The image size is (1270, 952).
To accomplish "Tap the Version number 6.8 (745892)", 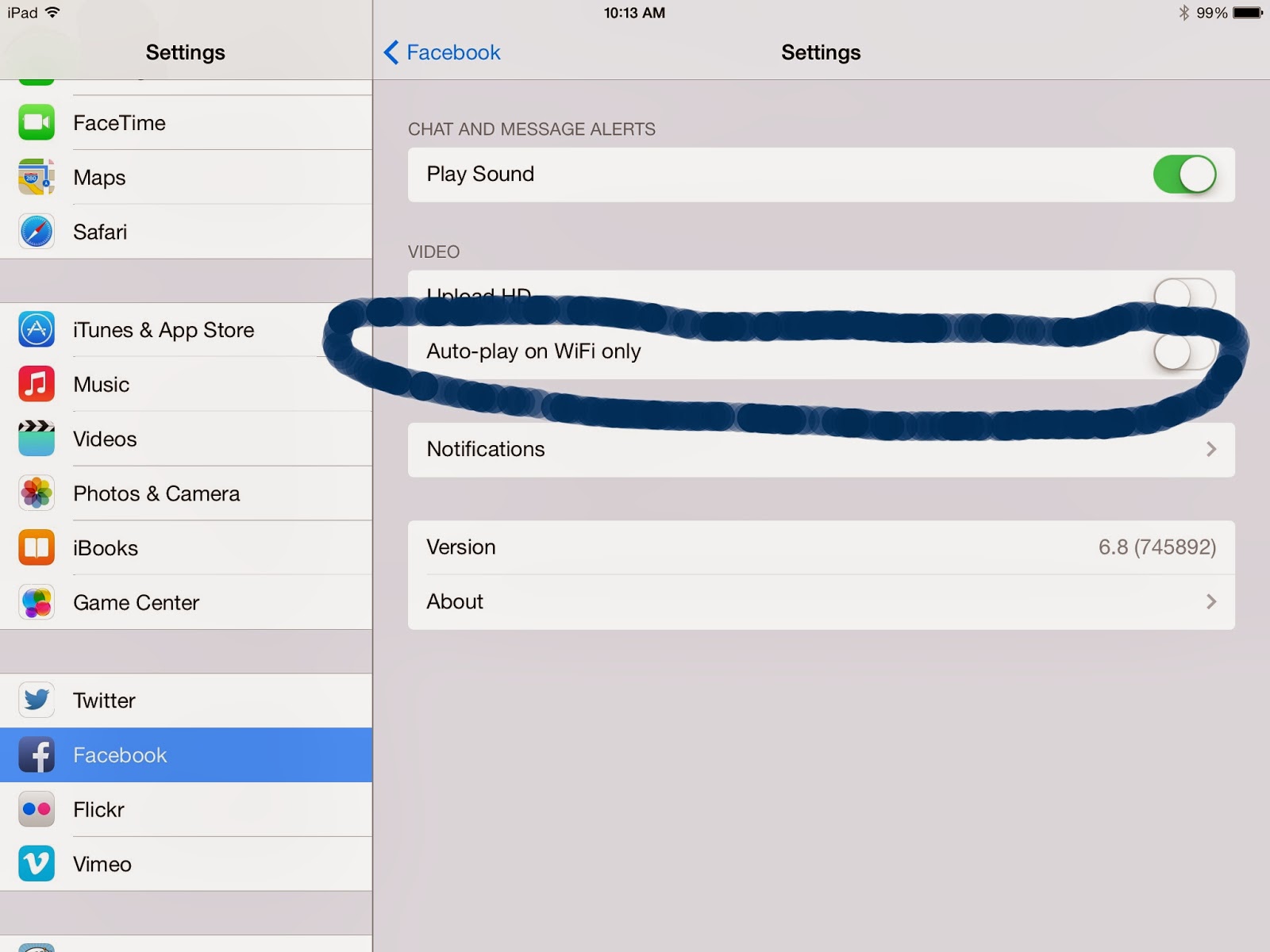I will 1157,547.
